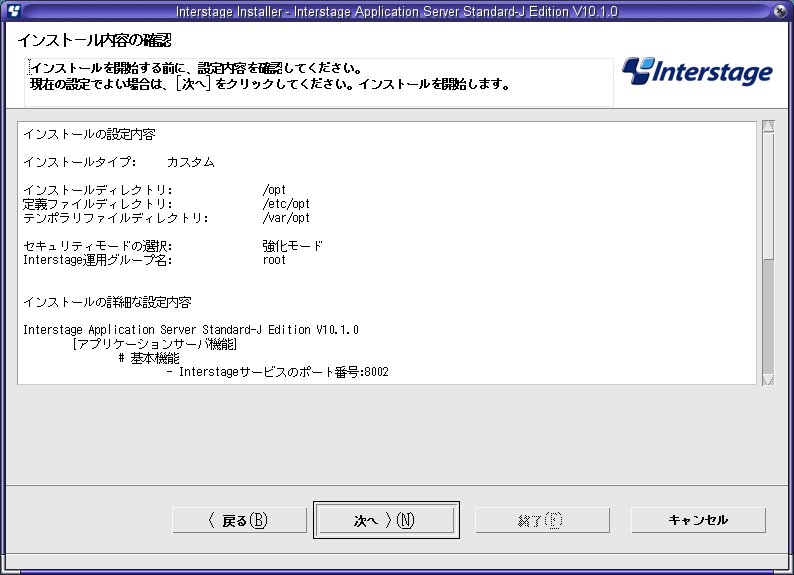Click the lower scrollbar track area
Screen dimensions: 794x575
pyautogui.click(x=768, y=316)
